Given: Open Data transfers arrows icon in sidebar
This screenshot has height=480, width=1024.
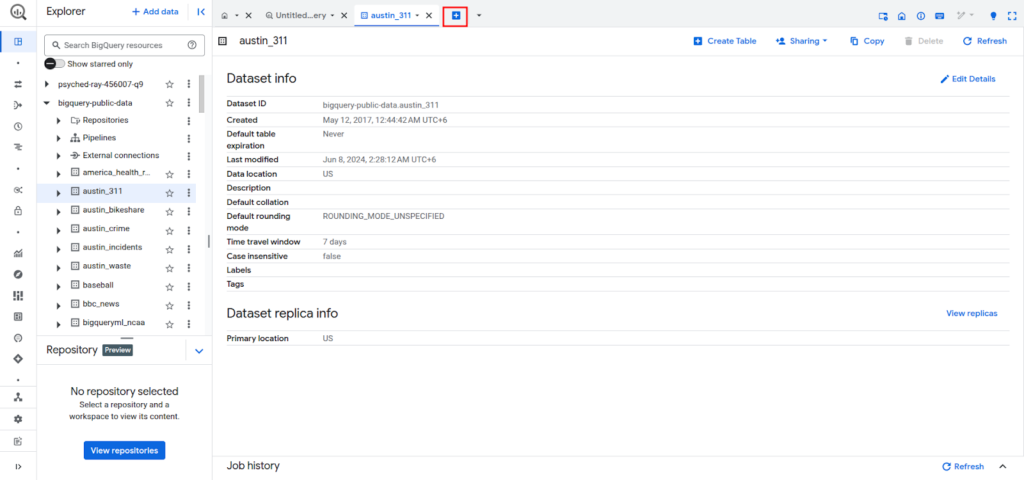Looking at the screenshot, I should (x=18, y=84).
